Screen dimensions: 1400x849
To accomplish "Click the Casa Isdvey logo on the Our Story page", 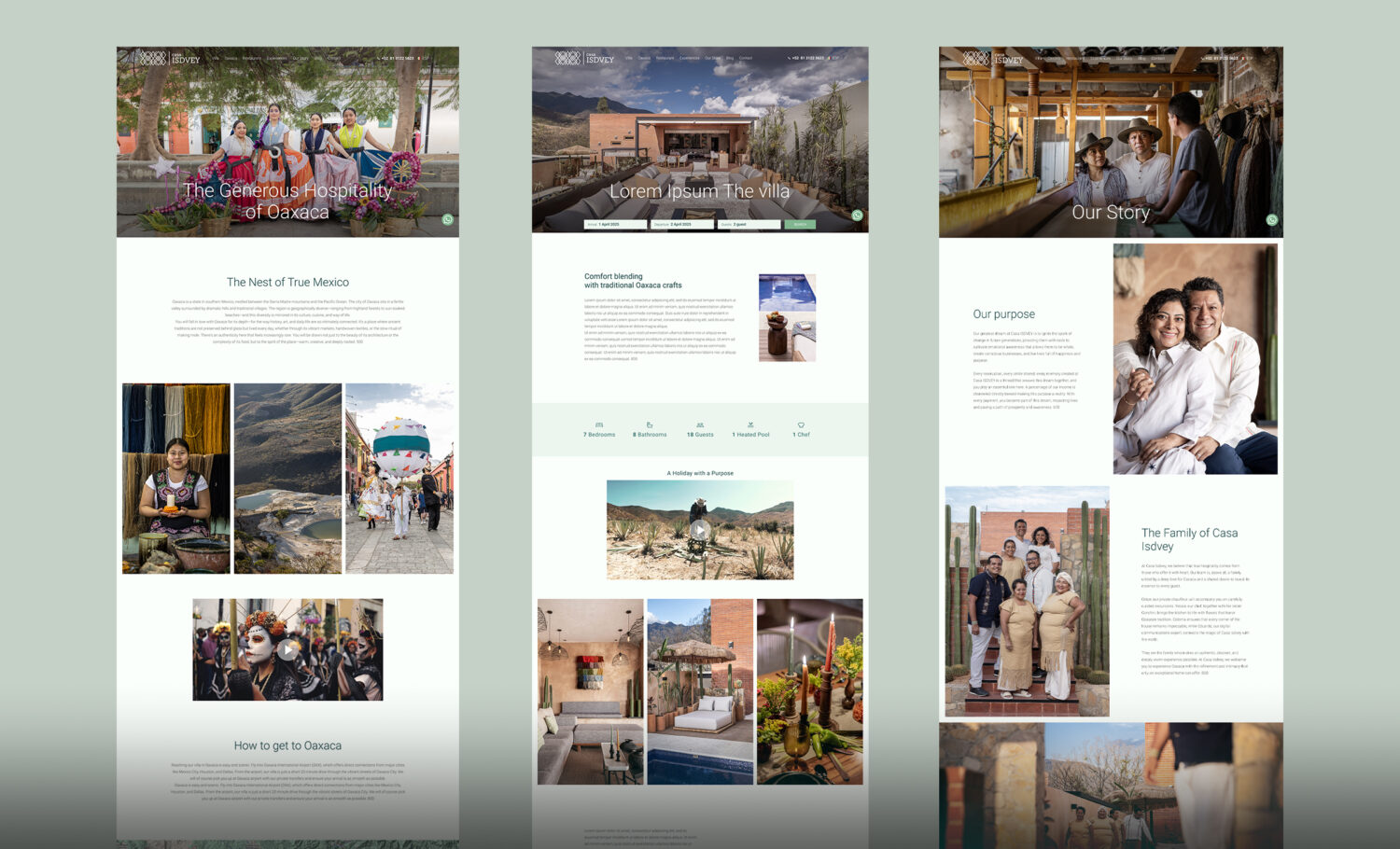I will click(993, 58).
